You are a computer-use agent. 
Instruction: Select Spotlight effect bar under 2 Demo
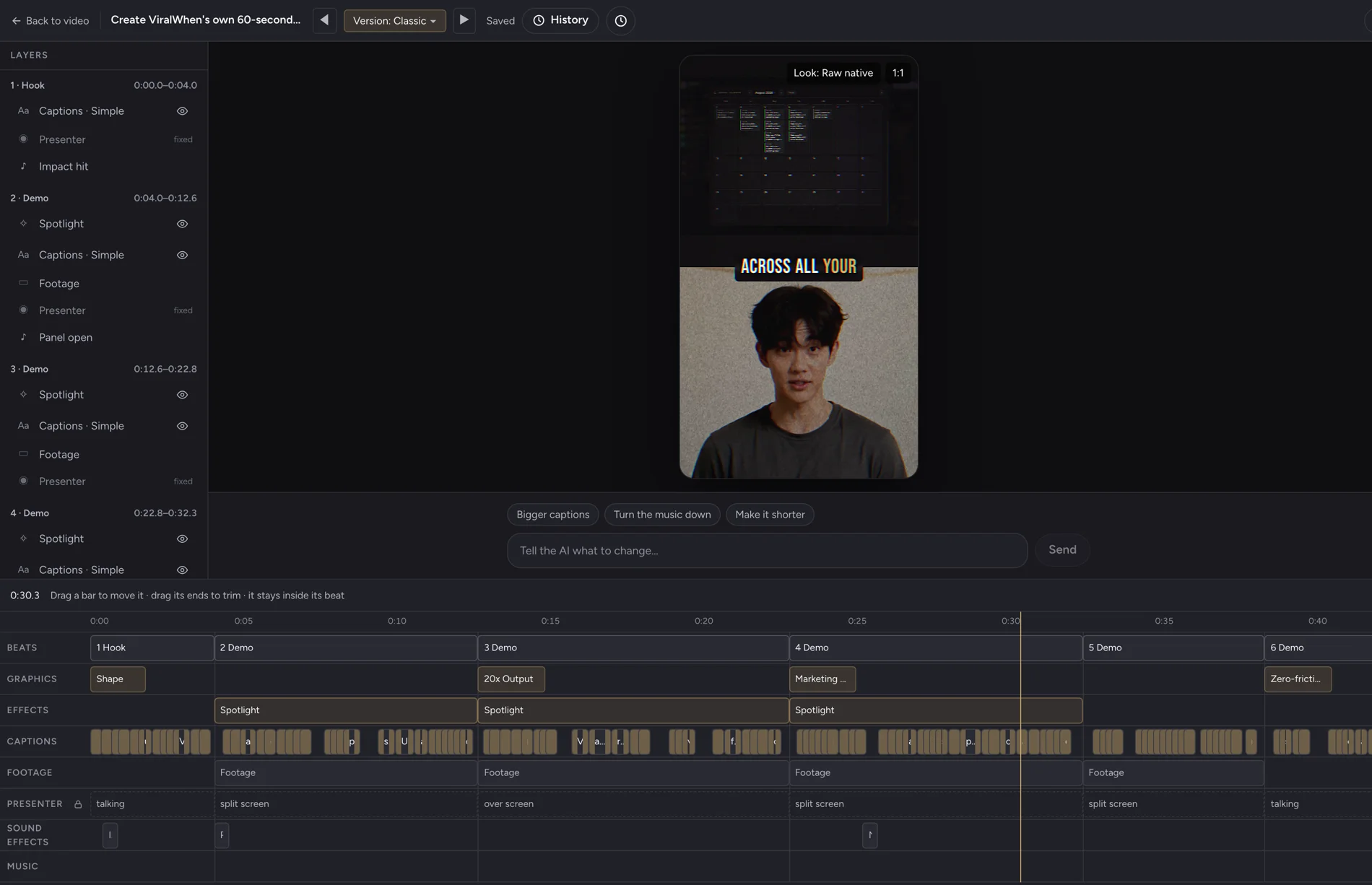coord(345,710)
